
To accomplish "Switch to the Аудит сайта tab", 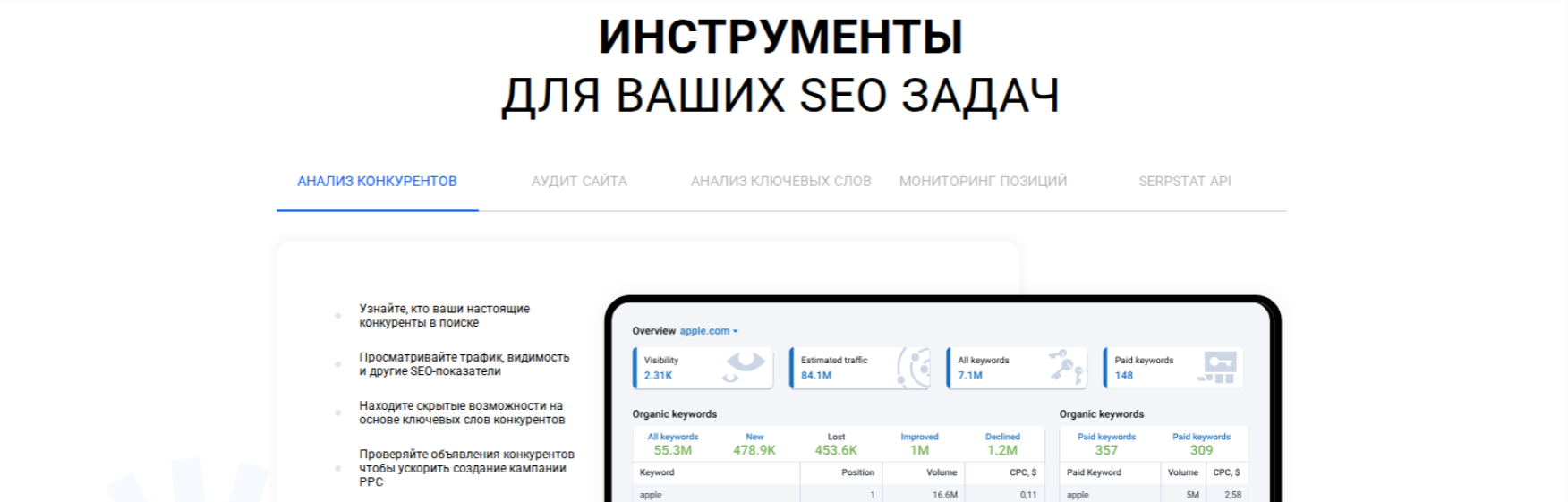I will point(579,181).
